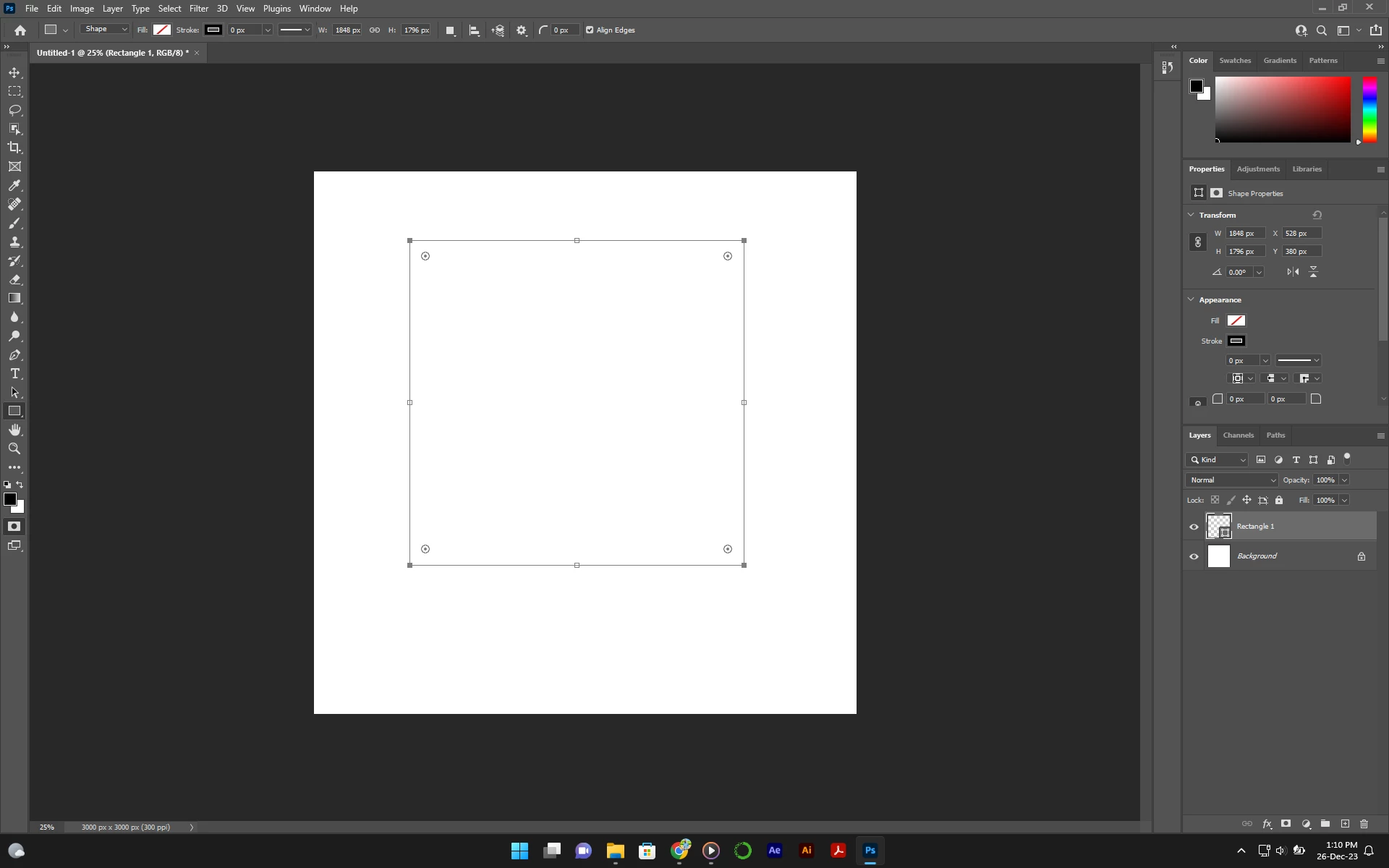Select the Zoom tool
Viewport: 1389px width, 868px height.
pyautogui.click(x=14, y=448)
